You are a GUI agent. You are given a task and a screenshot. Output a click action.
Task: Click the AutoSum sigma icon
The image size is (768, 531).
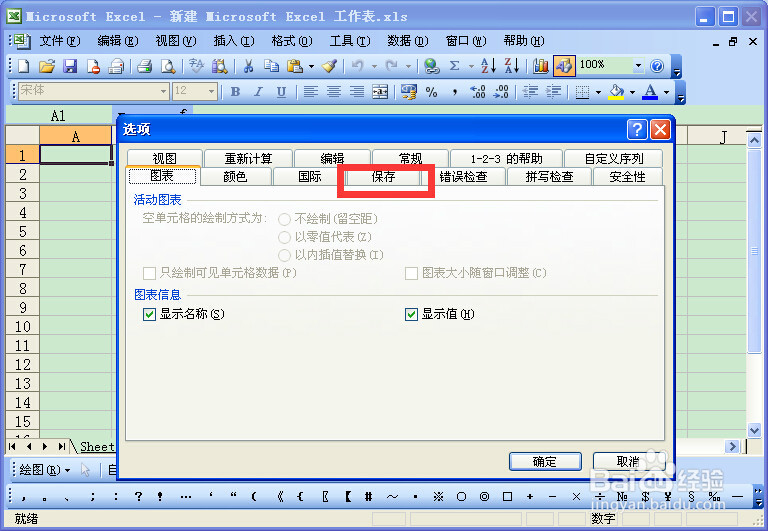click(x=455, y=66)
